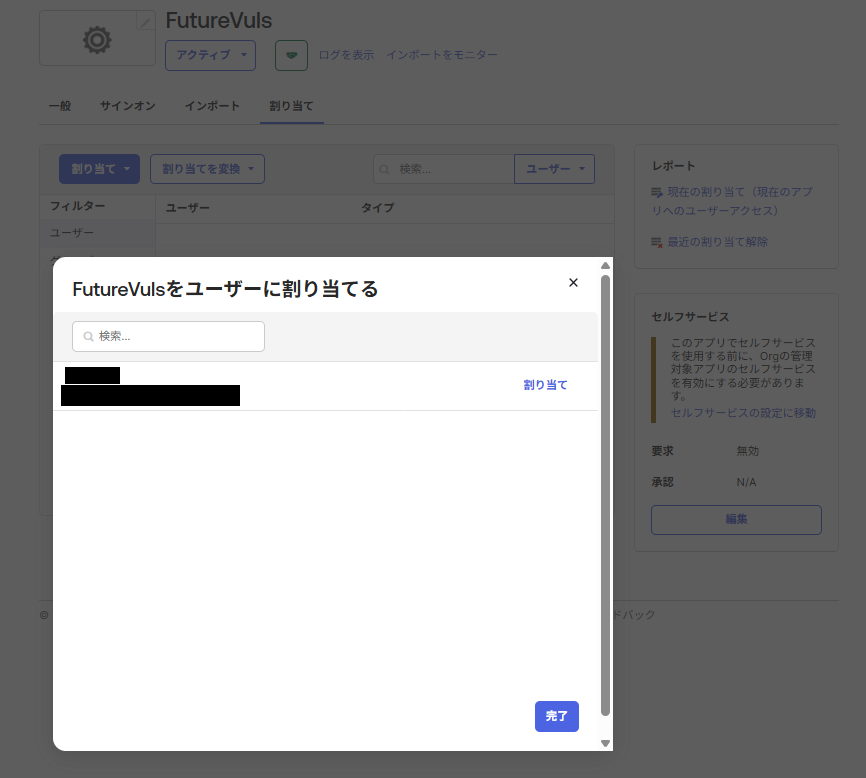866x778 pixels.
Task: Click the dialog scrollbar up arrow
Action: click(605, 266)
